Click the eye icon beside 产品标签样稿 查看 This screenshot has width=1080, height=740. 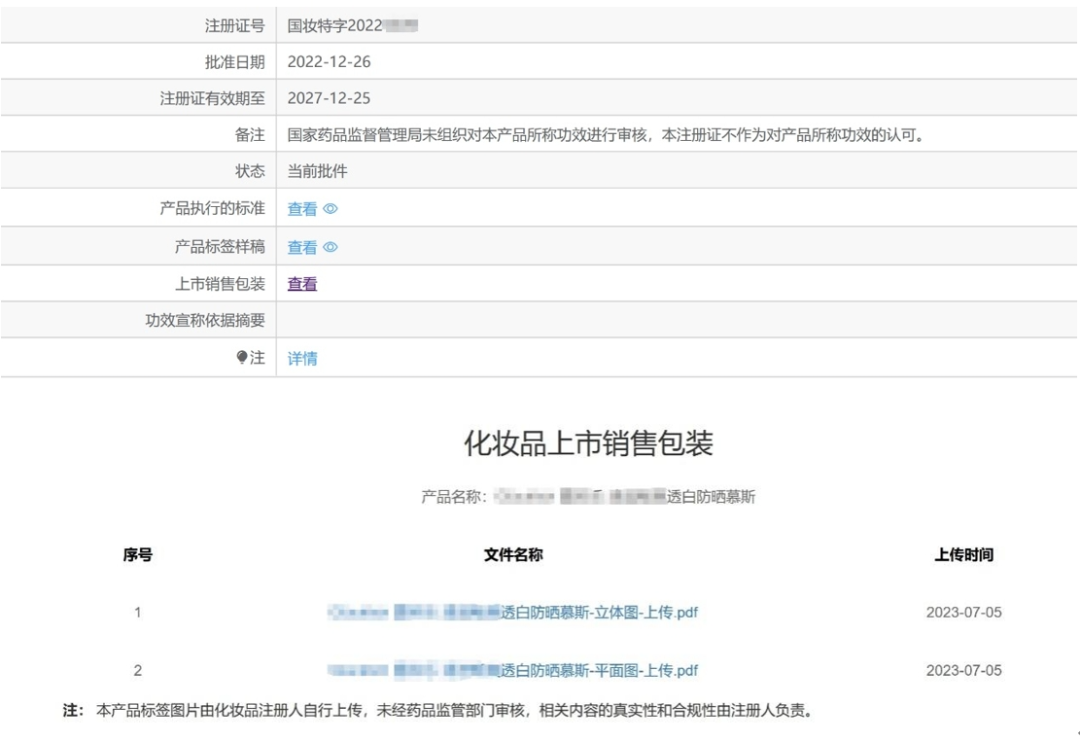331,247
